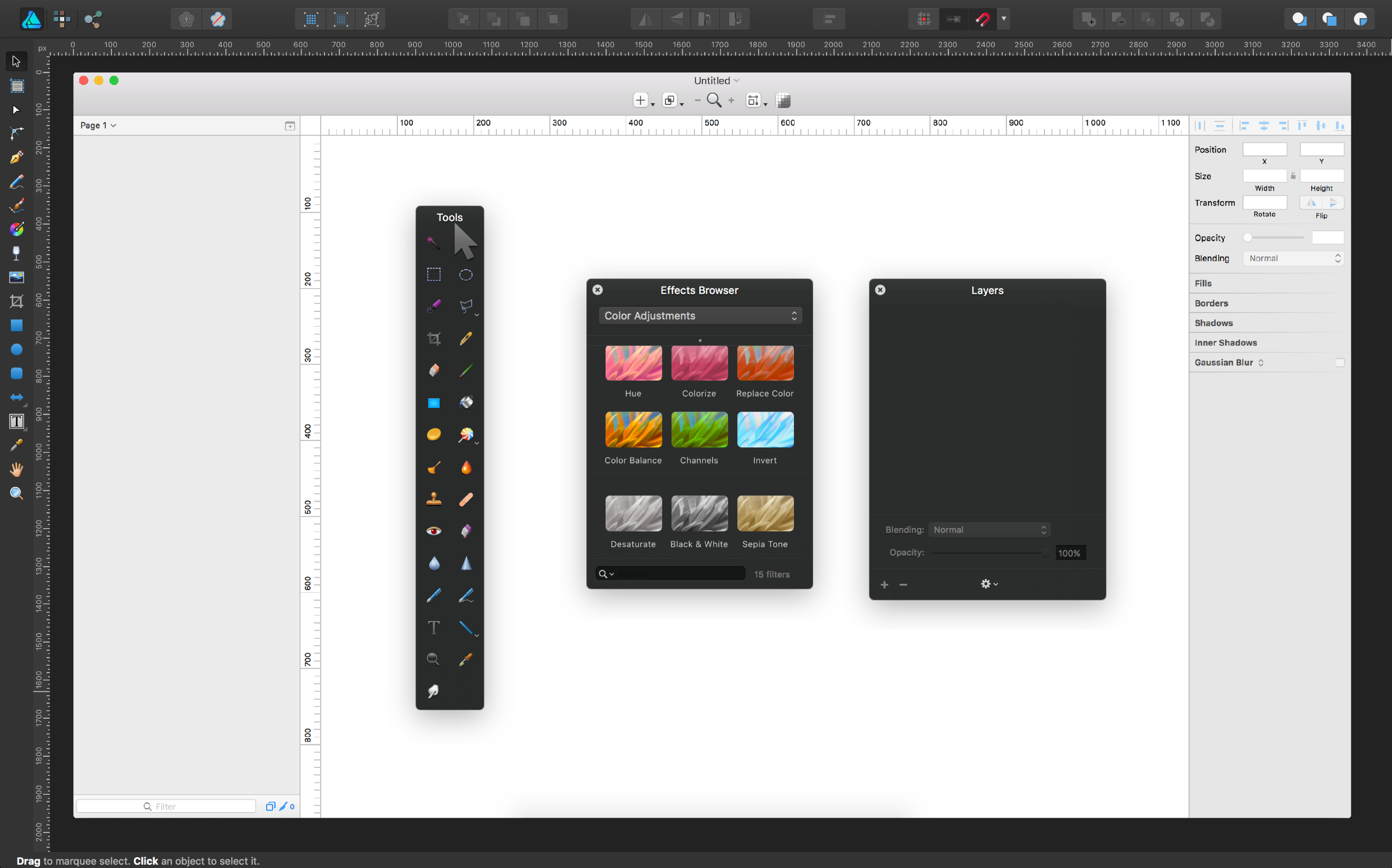Viewport: 1392px width, 868px height.
Task: Select the eraser tool in Tools palette
Action: tap(434, 370)
